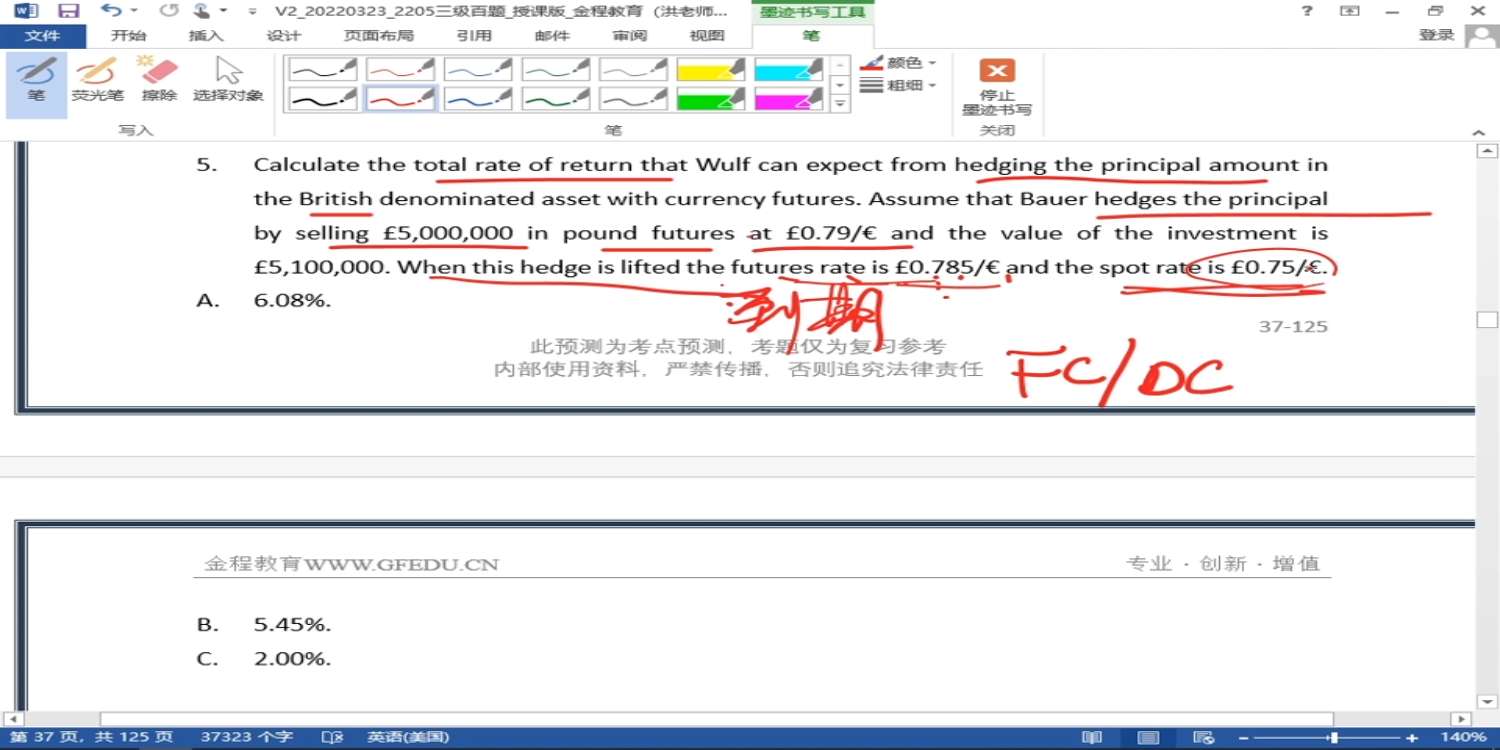The height and width of the screenshot is (750, 1500).
Task: Pick the thin blue pen style
Action: (478, 69)
